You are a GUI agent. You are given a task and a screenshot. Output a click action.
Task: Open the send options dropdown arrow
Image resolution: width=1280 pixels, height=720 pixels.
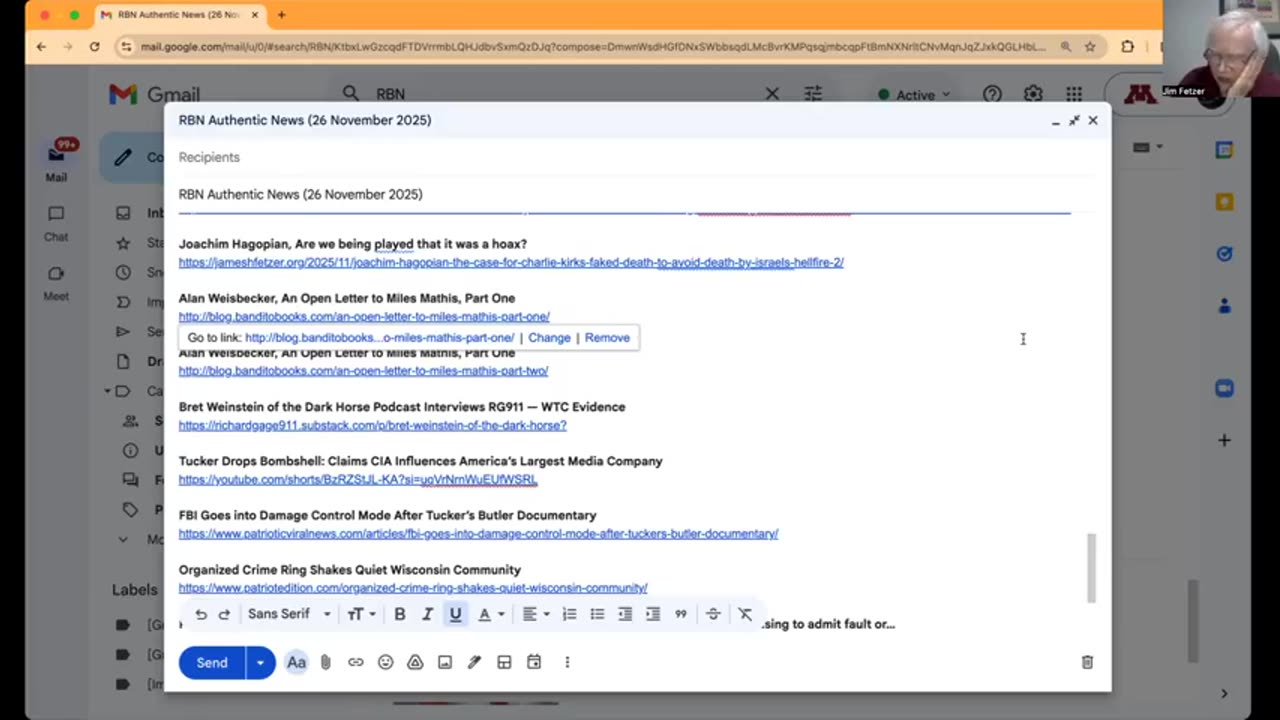click(260, 662)
